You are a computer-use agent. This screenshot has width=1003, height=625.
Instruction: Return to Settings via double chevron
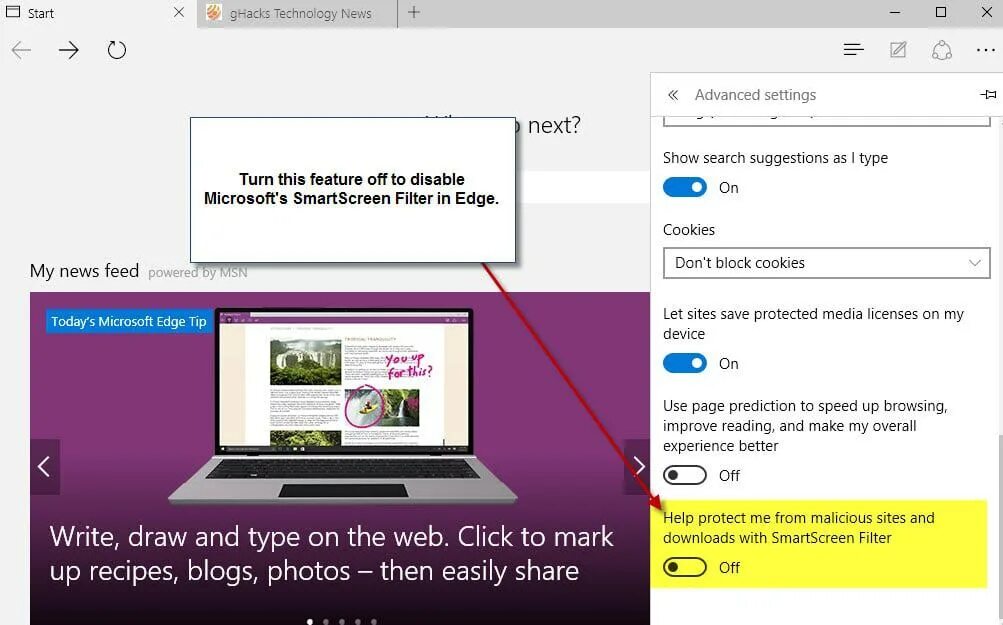click(672, 95)
